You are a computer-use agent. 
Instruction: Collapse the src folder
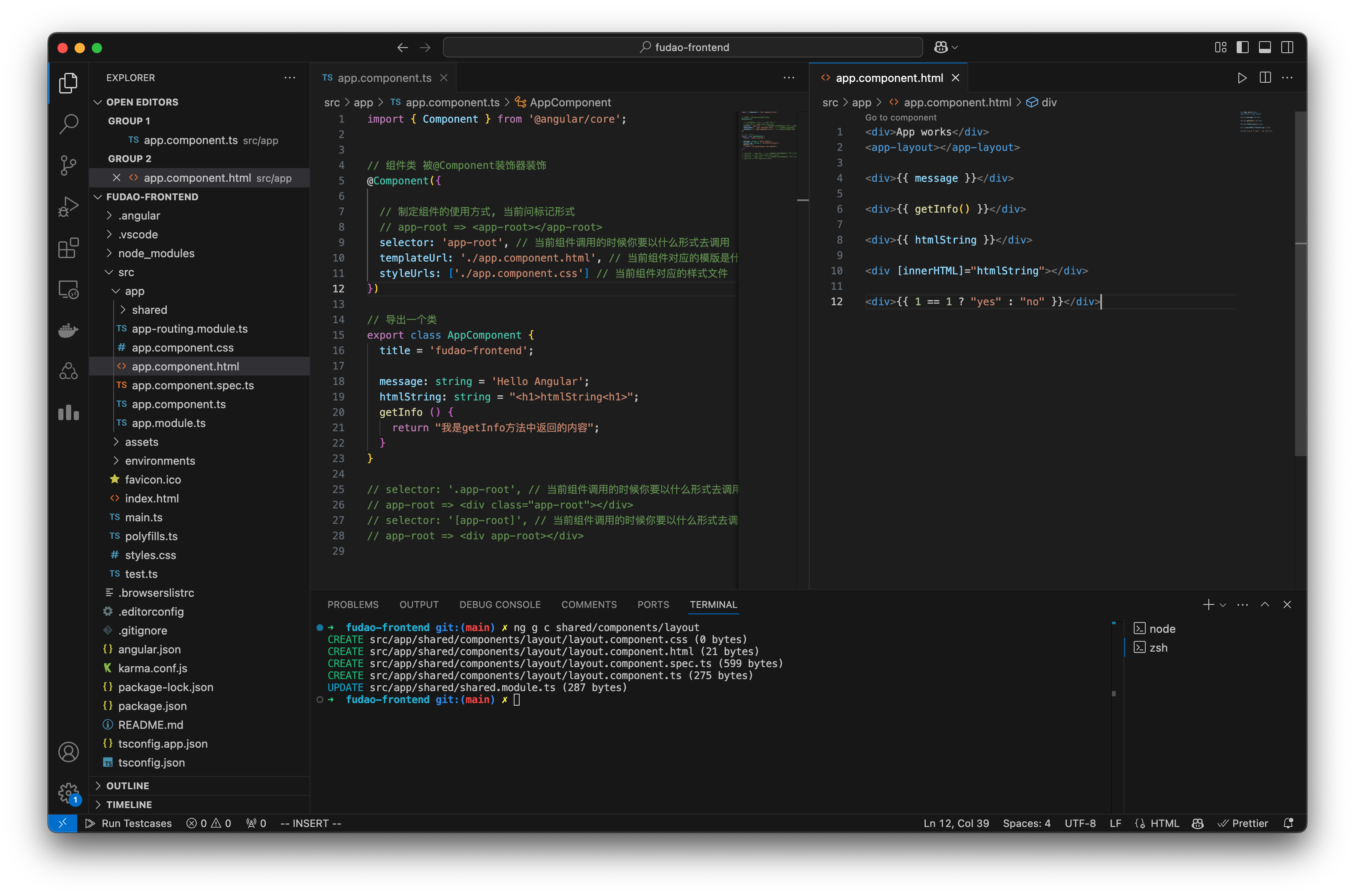[126, 272]
